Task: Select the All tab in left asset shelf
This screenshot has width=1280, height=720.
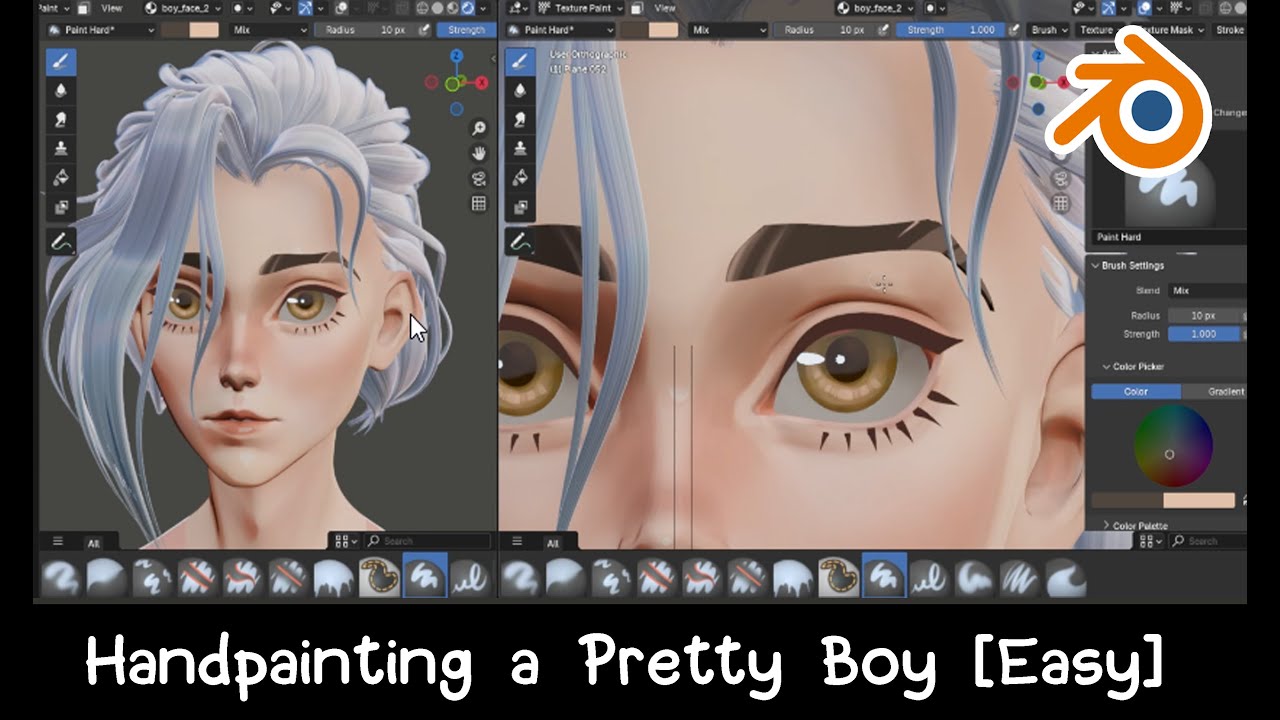Action: (x=93, y=543)
